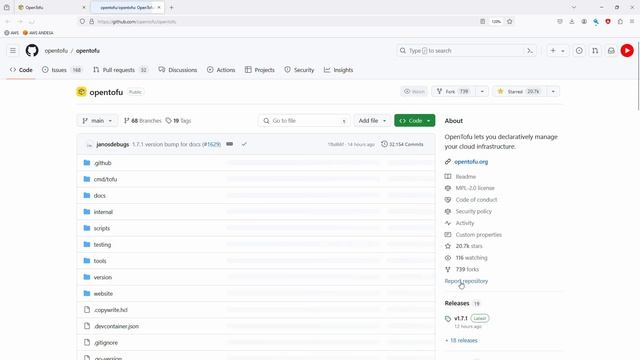Switch to the Pull requests tab
The width and height of the screenshot is (640, 360).
120,70
